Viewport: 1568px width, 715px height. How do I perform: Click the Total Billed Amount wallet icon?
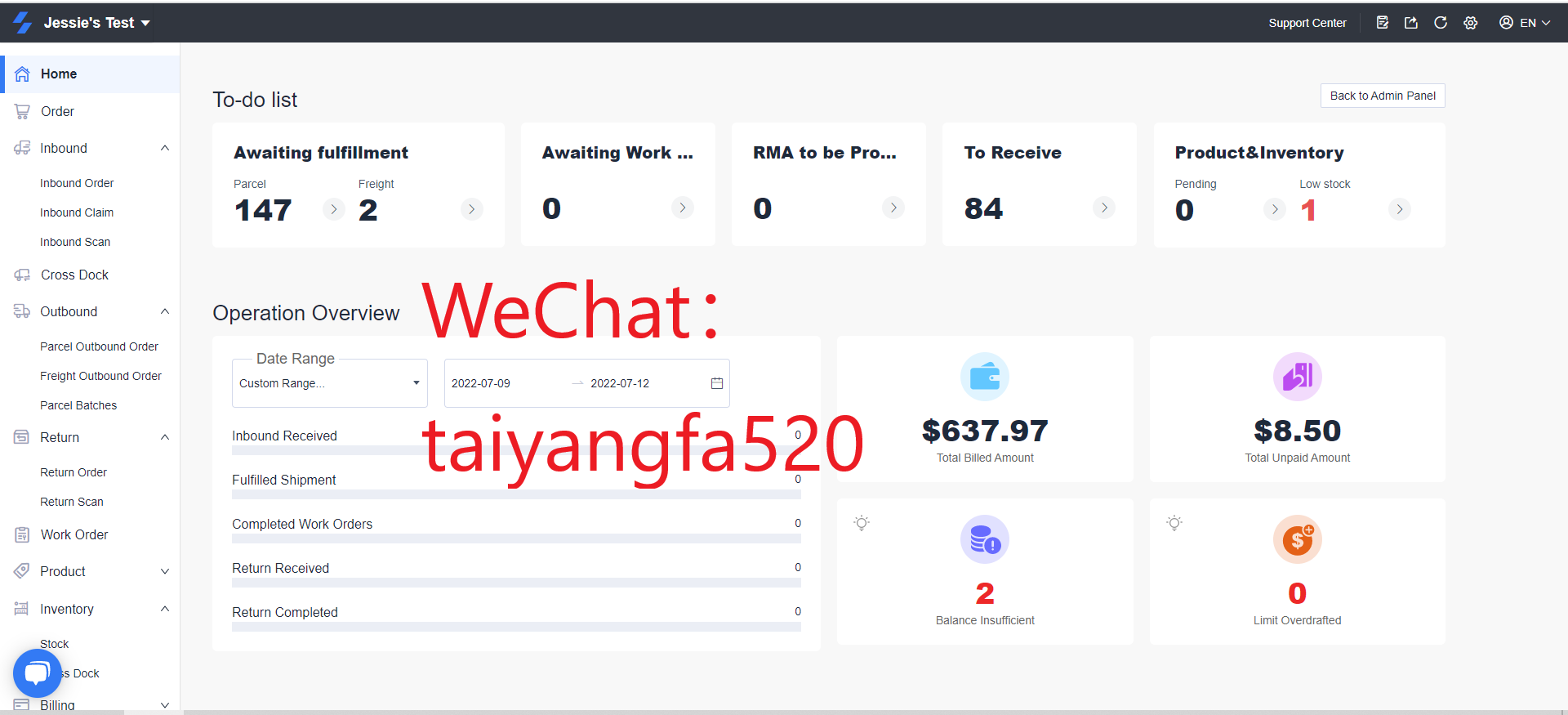point(984,377)
